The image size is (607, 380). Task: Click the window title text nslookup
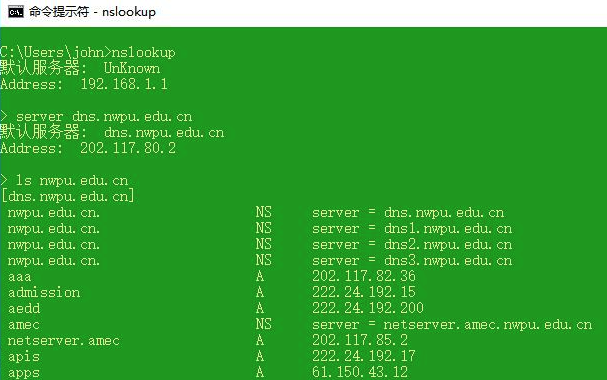click(129, 12)
